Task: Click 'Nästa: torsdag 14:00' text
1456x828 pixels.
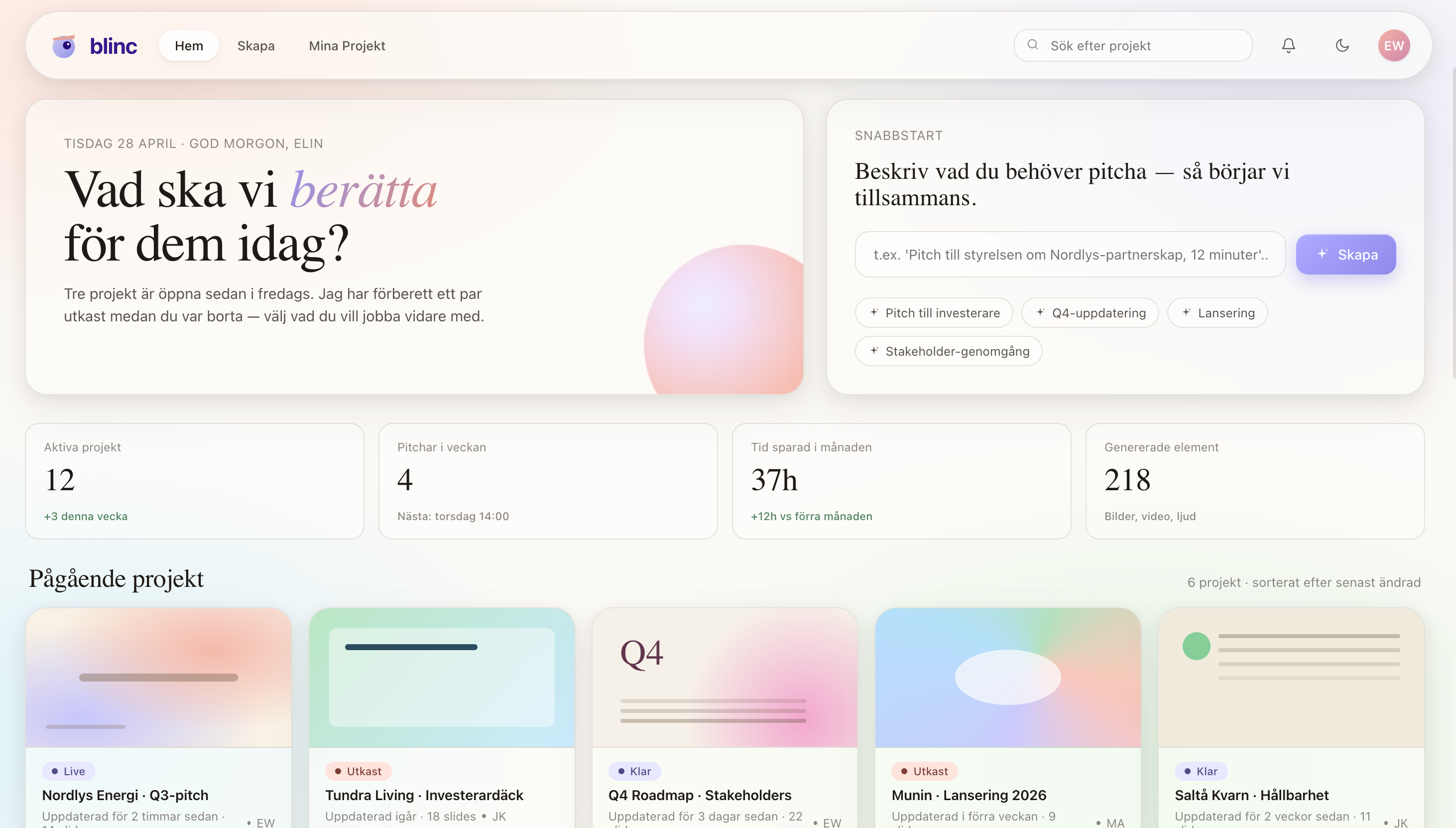Action: 453,516
